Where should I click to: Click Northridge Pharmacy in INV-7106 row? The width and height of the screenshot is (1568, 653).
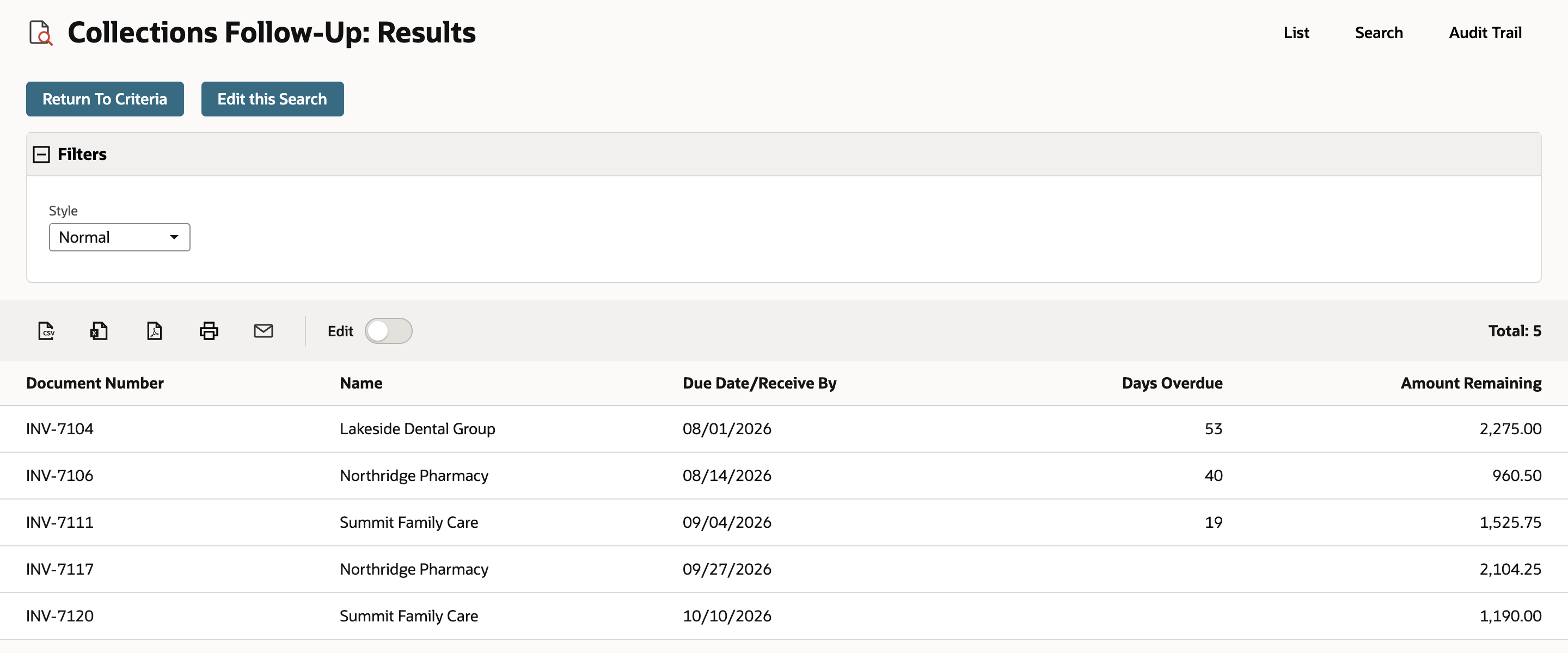click(x=414, y=475)
